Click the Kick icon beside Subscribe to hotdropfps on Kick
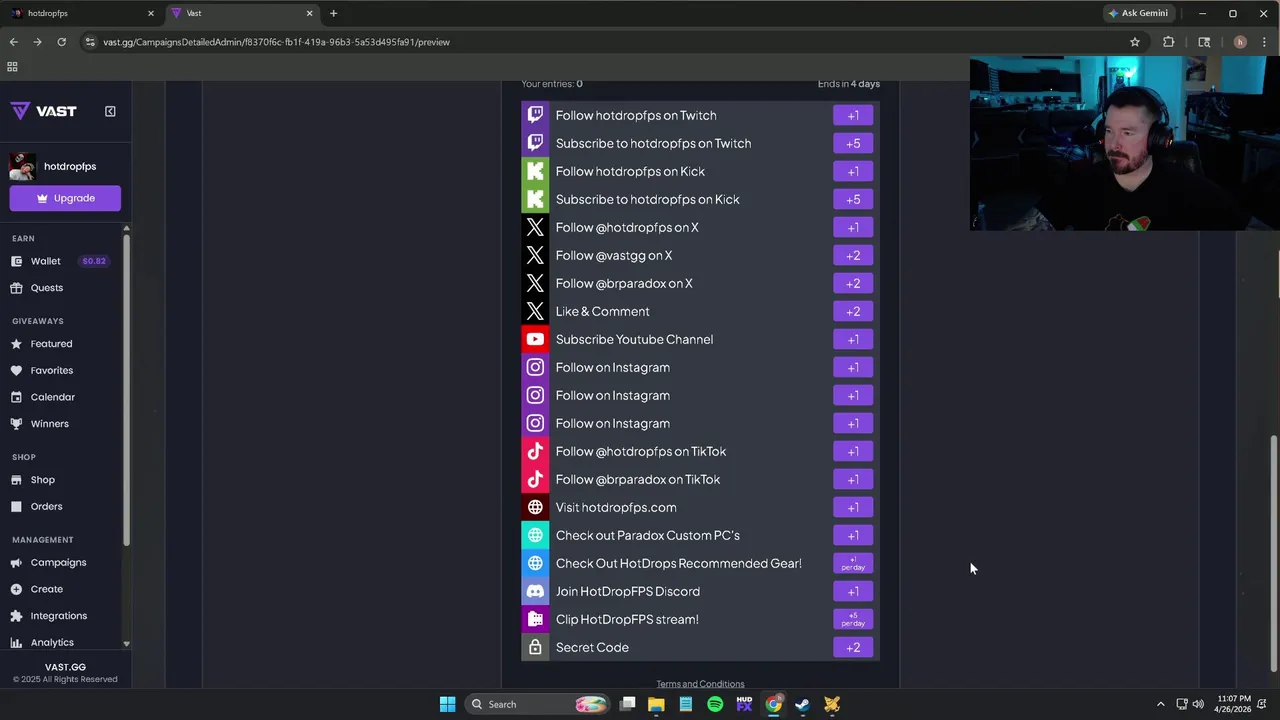This screenshot has height=720, width=1280. (x=535, y=199)
